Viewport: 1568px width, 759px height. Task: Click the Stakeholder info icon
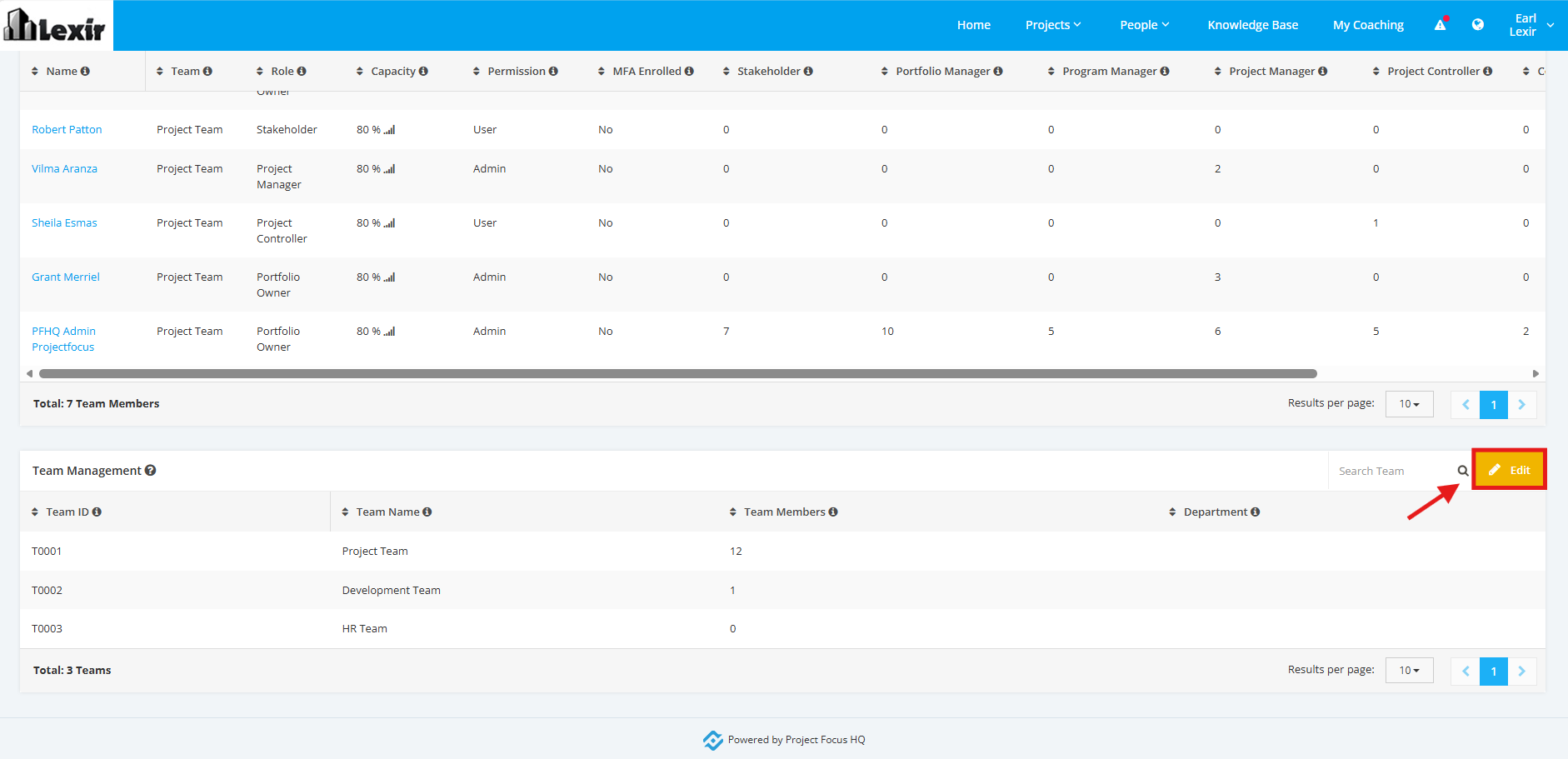pos(808,72)
